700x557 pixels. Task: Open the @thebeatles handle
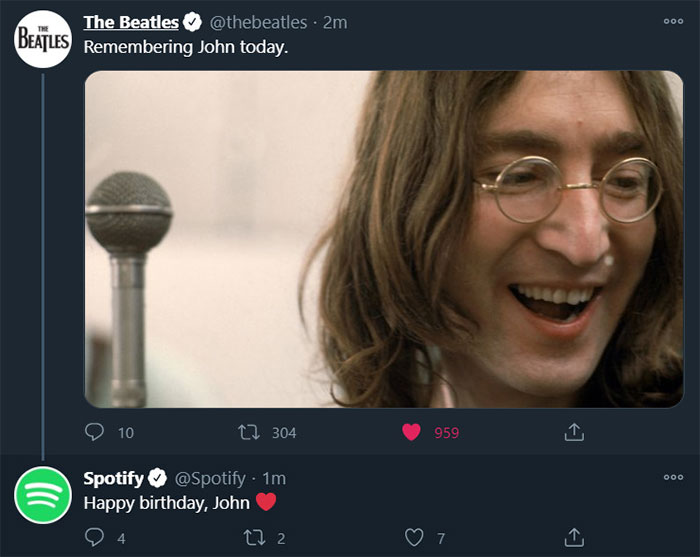[x=258, y=22]
